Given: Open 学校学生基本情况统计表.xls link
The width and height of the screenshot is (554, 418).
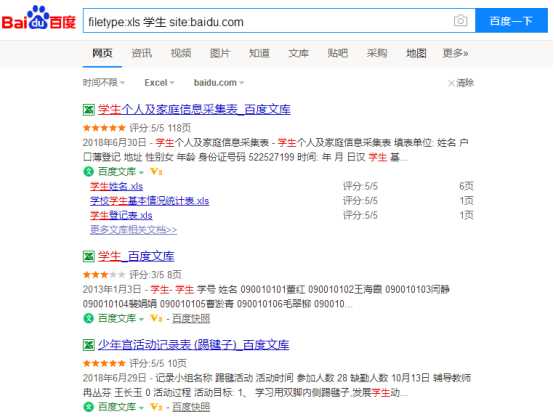Looking at the screenshot, I should pyautogui.click(x=149, y=201).
